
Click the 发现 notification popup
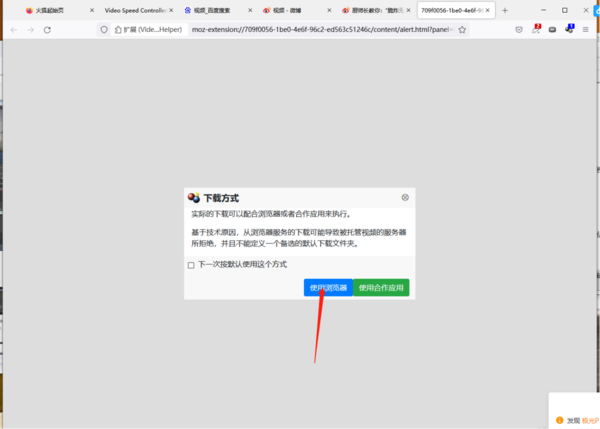click(574, 410)
